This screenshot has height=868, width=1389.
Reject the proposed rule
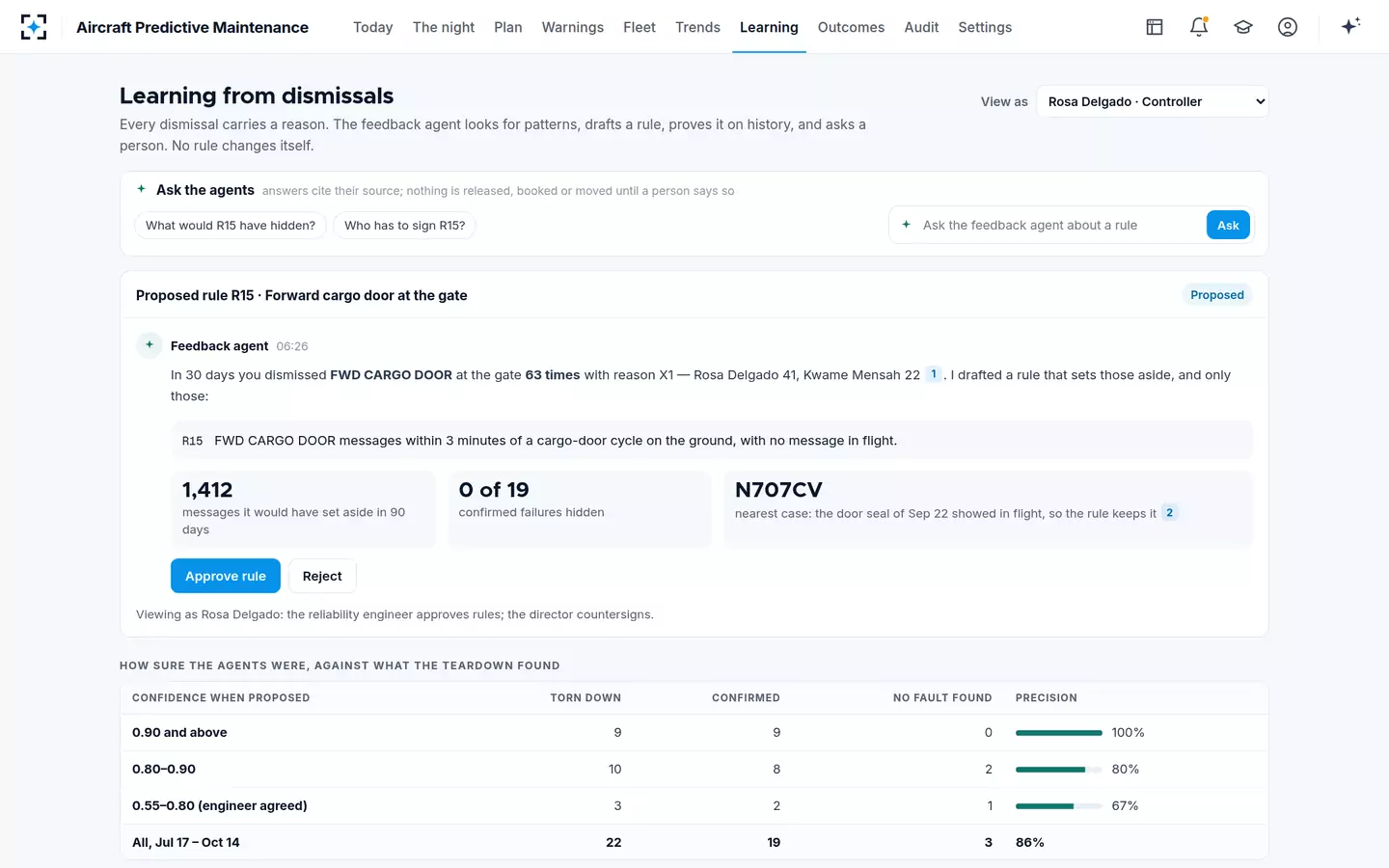pos(322,576)
